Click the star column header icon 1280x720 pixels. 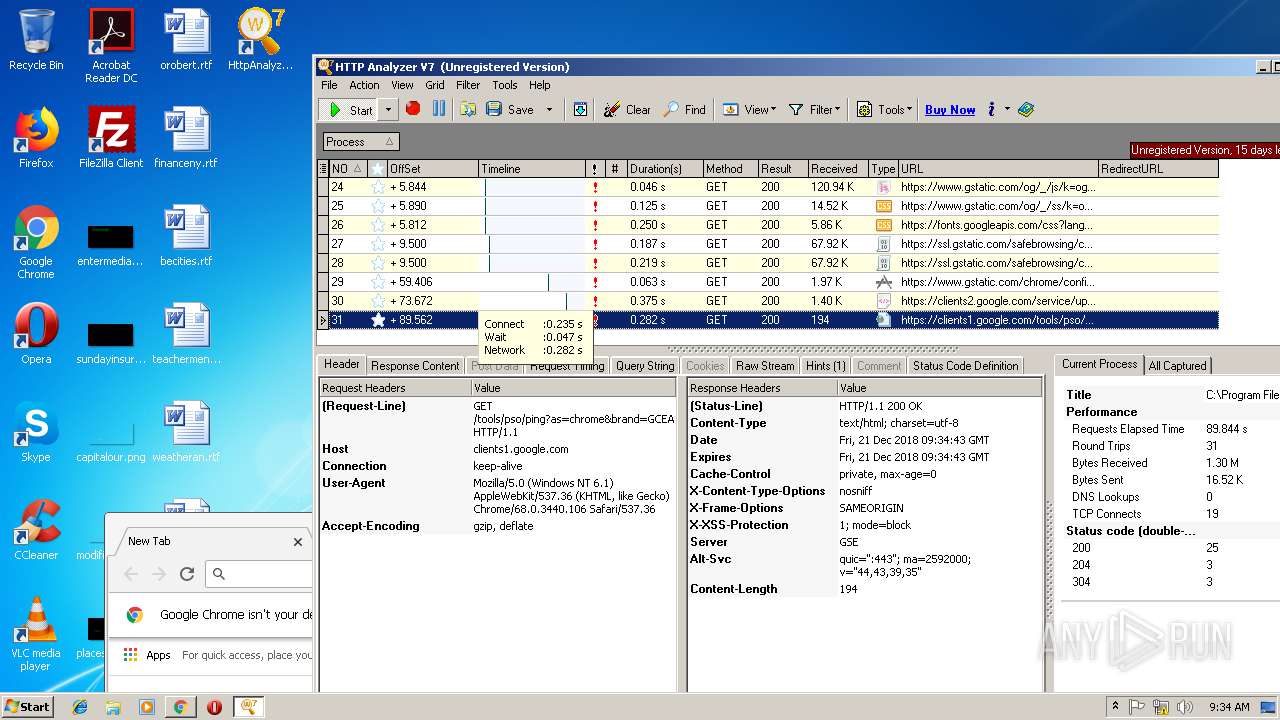click(378, 169)
